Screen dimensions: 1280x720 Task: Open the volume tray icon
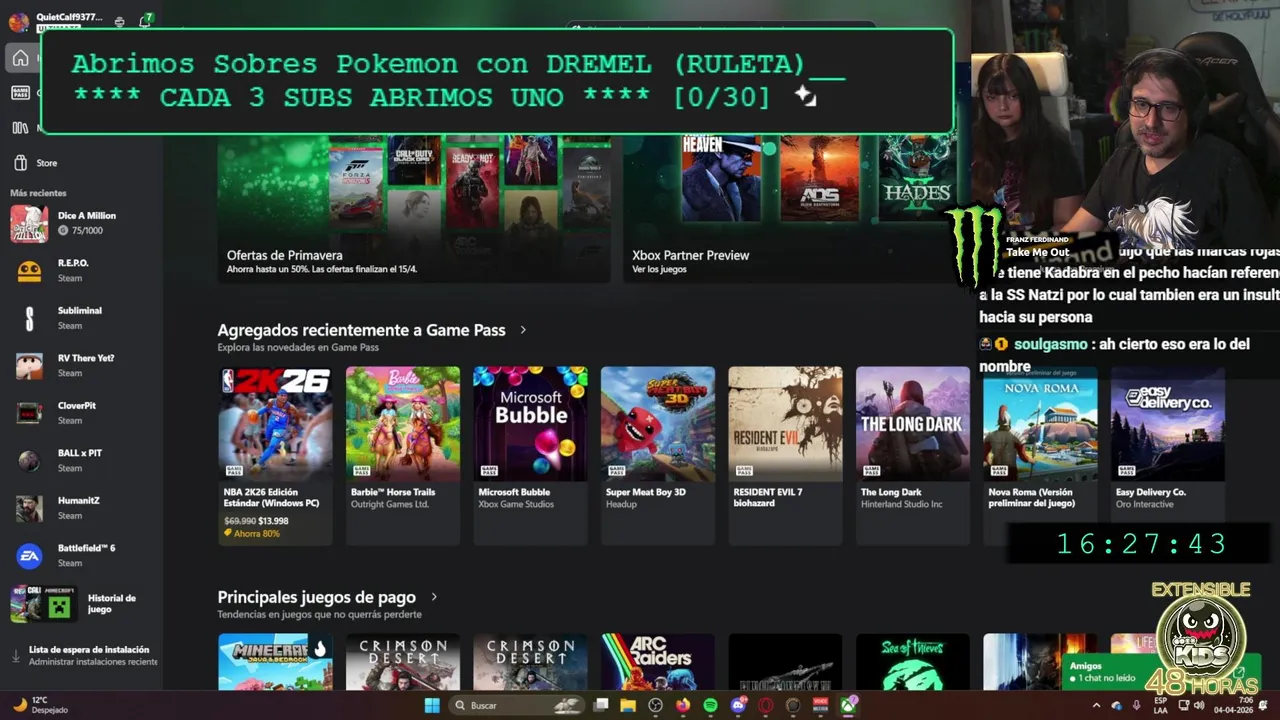point(1199,705)
